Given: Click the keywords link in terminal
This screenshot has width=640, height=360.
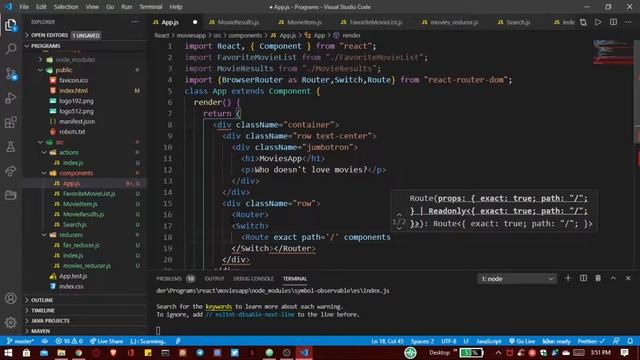Looking at the screenshot, I should pyautogui.click(x=219, y=307).
